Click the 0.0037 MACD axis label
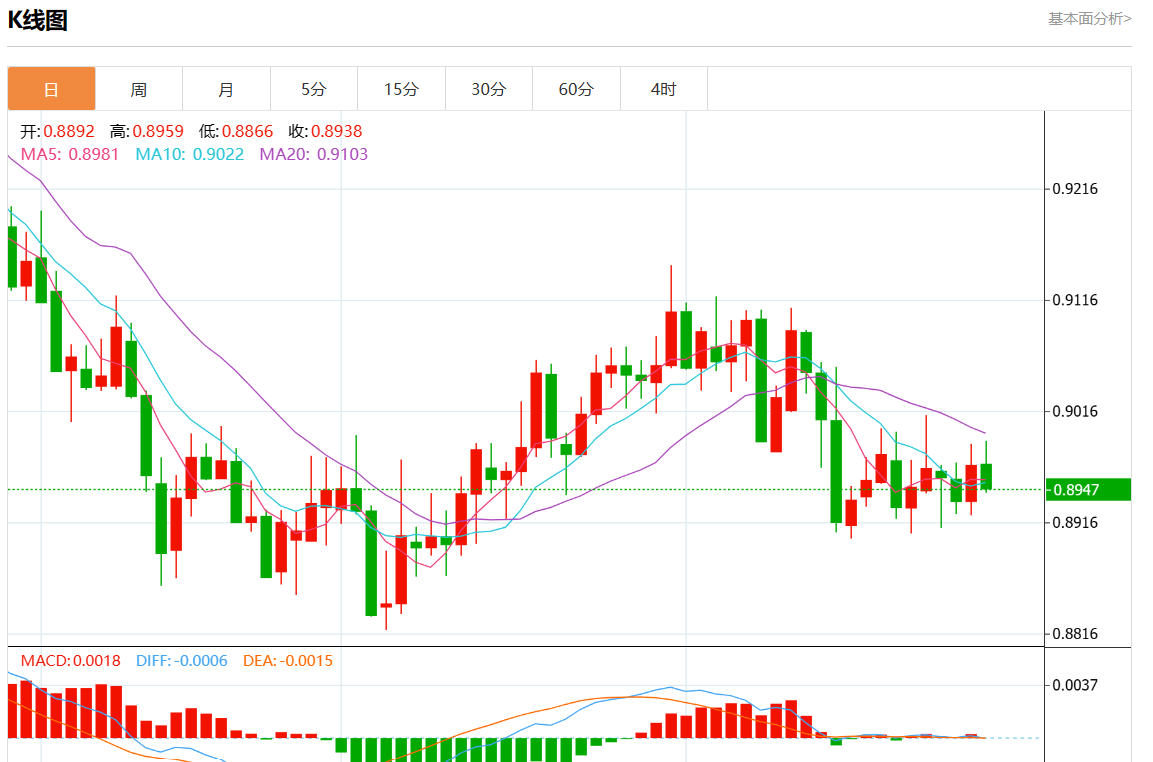1153x762 pixels. click(1075, 686)
